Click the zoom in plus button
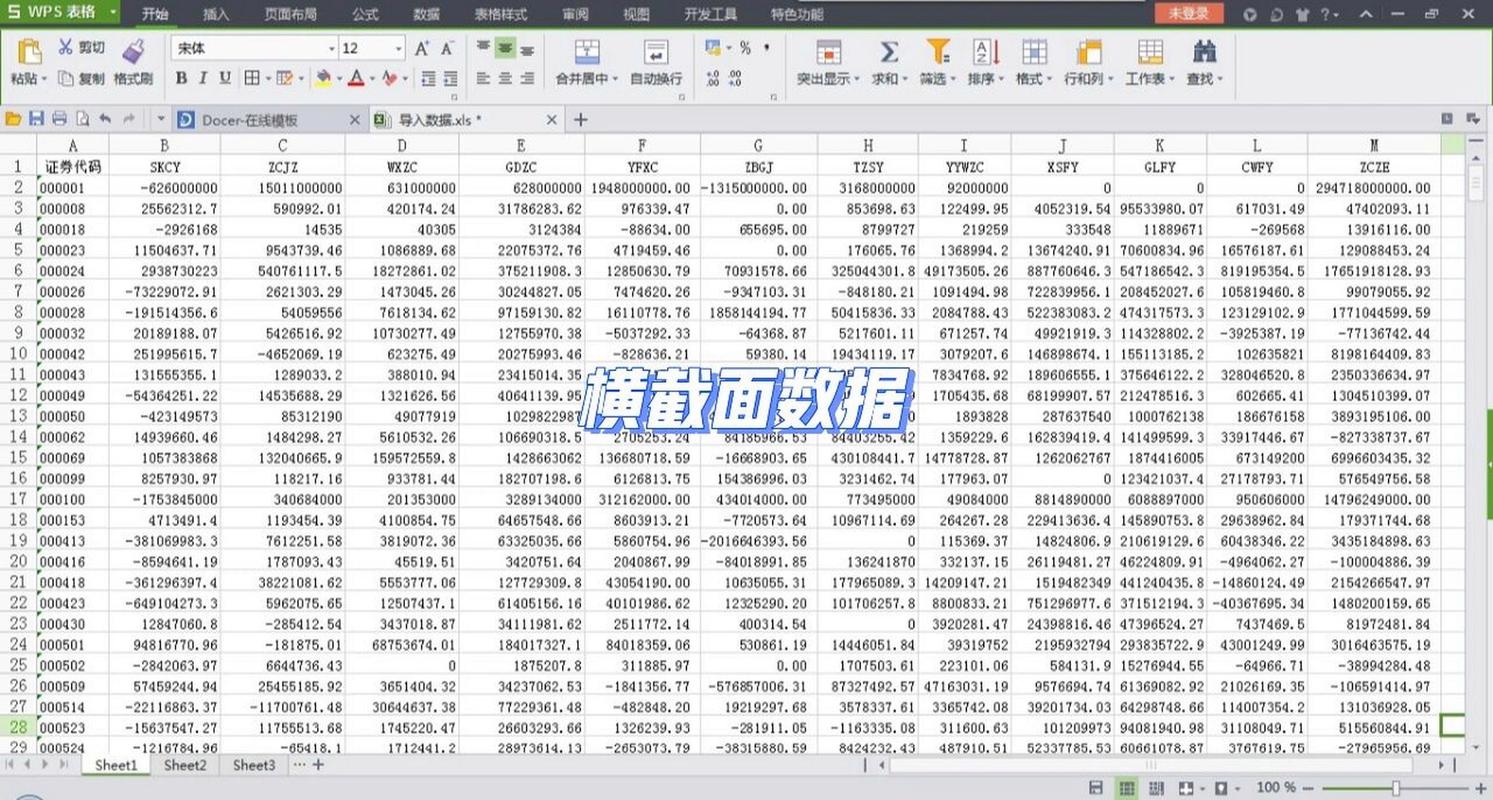 (1481, 788)
